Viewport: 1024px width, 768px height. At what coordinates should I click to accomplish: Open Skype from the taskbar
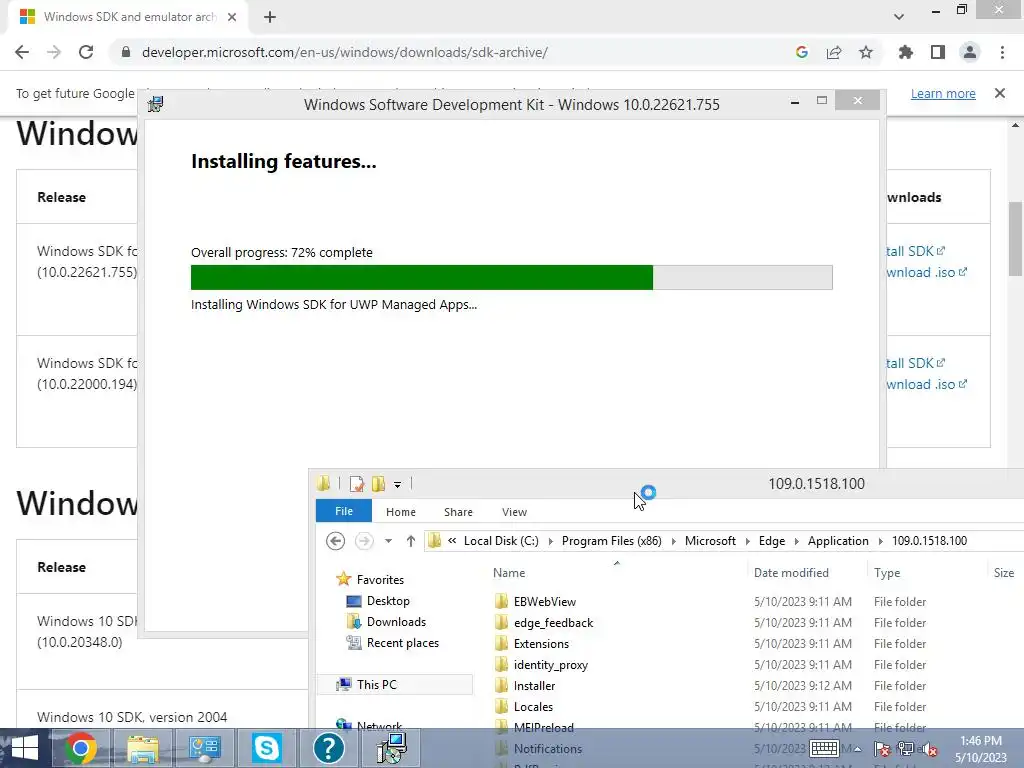coord(266,748)
